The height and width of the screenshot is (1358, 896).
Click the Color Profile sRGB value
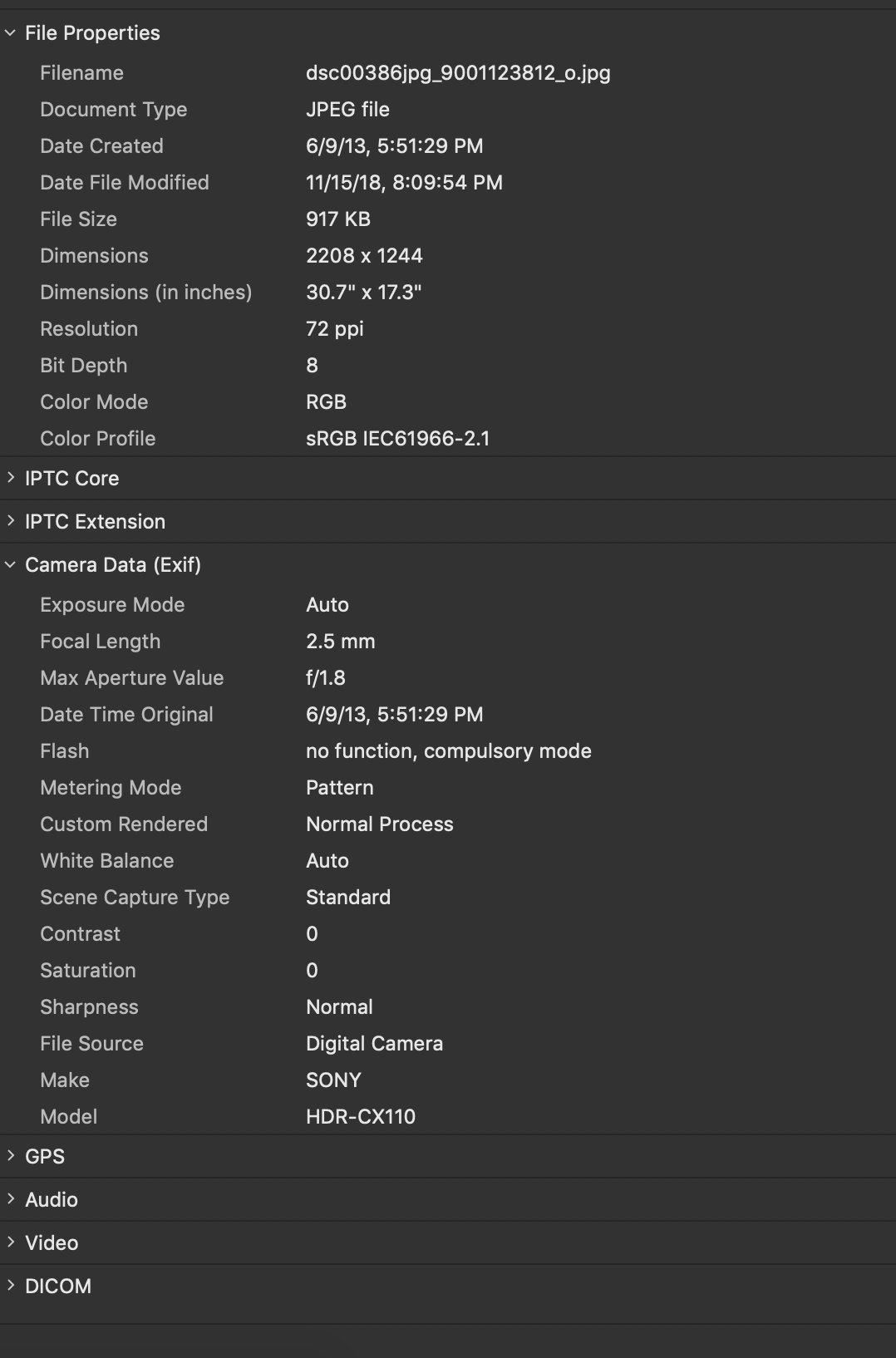click(397, 439)
